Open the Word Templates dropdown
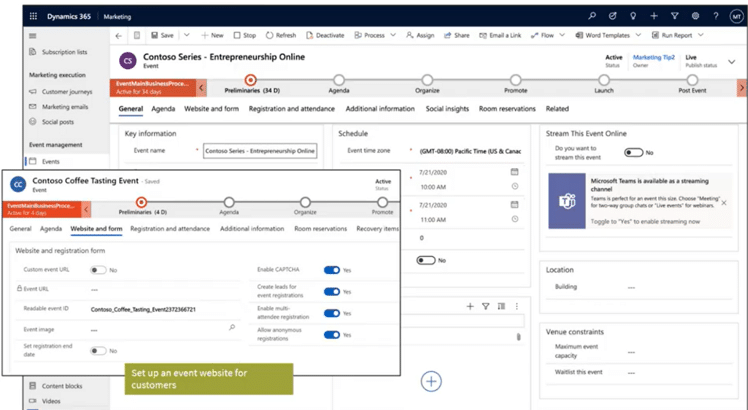This screenshot has height=410, width=748. click(638, 35)
